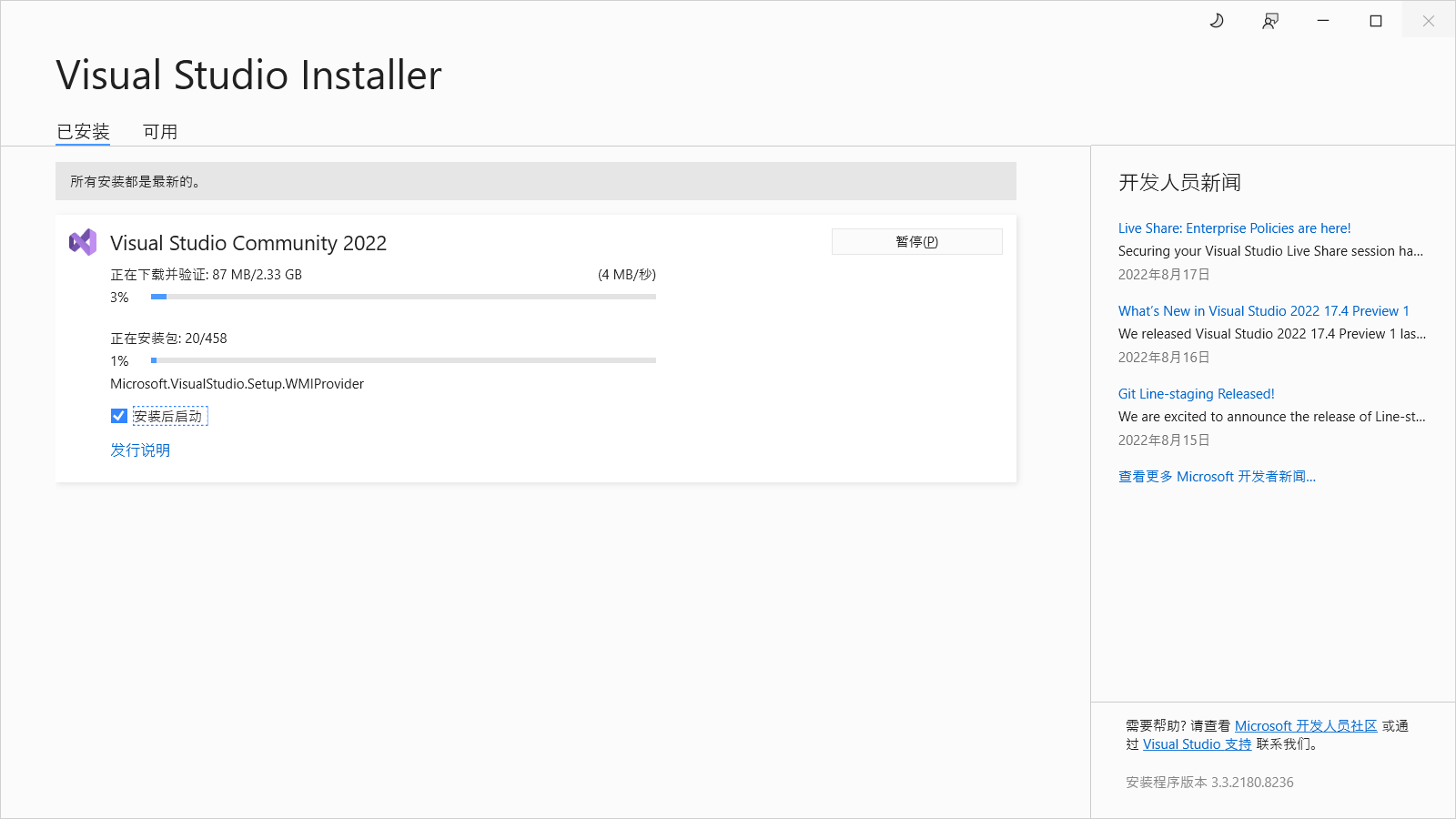
Task: Click the Visual Studio Installer heading
Action: pos(248,75)
